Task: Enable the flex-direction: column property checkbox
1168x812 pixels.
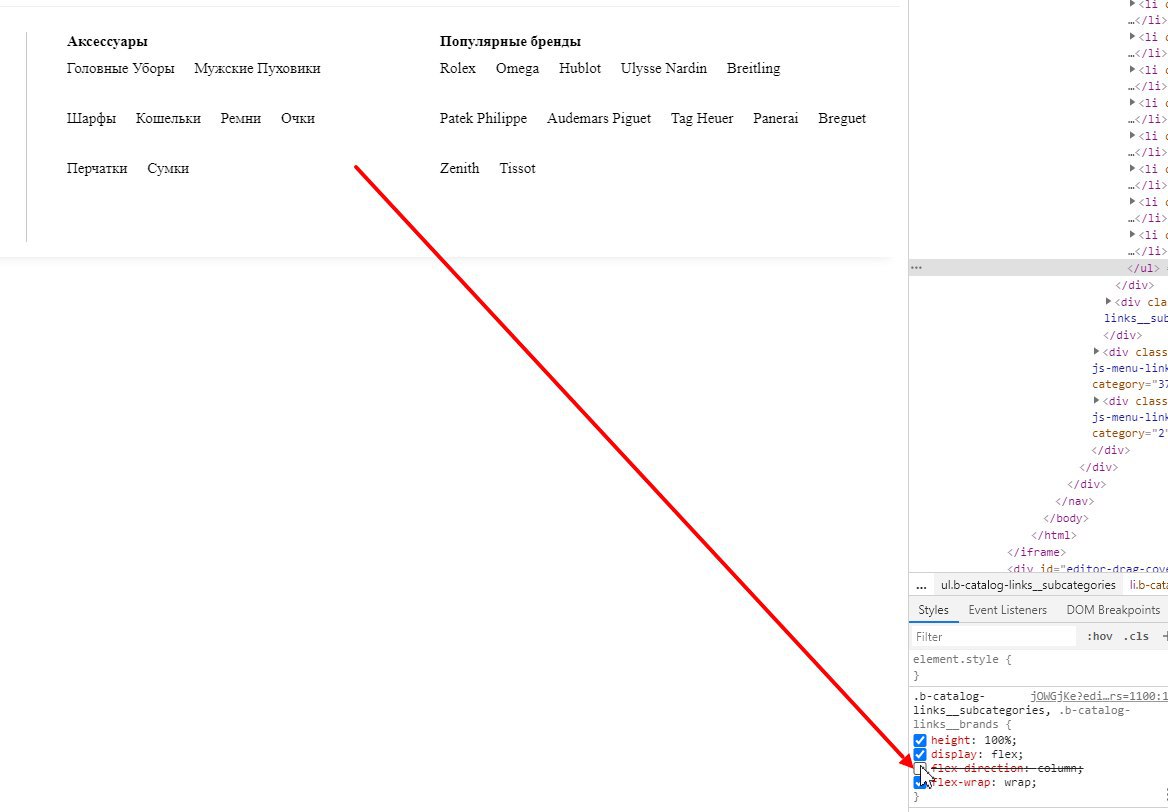Action: tap(919, 769)
